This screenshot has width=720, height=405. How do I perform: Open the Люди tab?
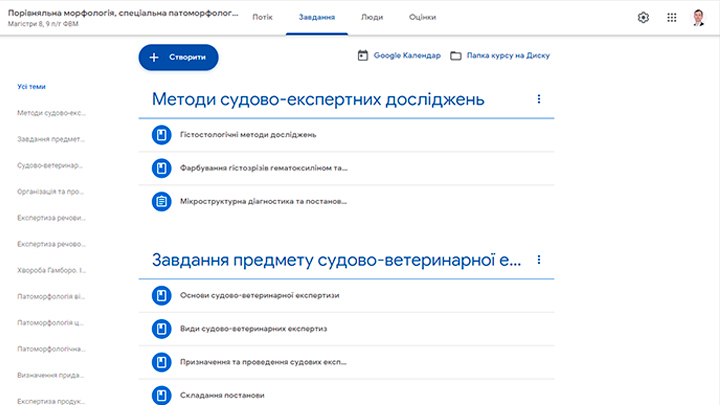click(372, 17)
